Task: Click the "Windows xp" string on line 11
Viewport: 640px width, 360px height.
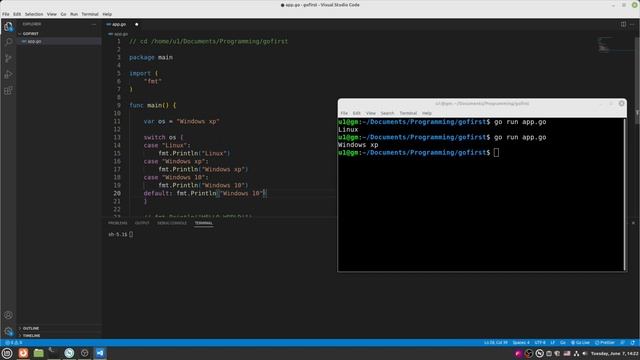Action: pyautogui.click(x=198, y=121)
